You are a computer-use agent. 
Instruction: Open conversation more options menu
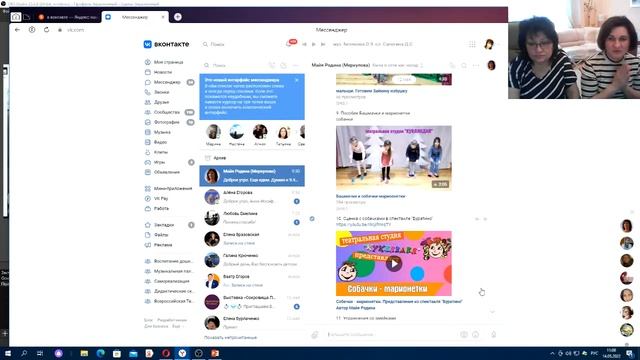click(476, 65)
